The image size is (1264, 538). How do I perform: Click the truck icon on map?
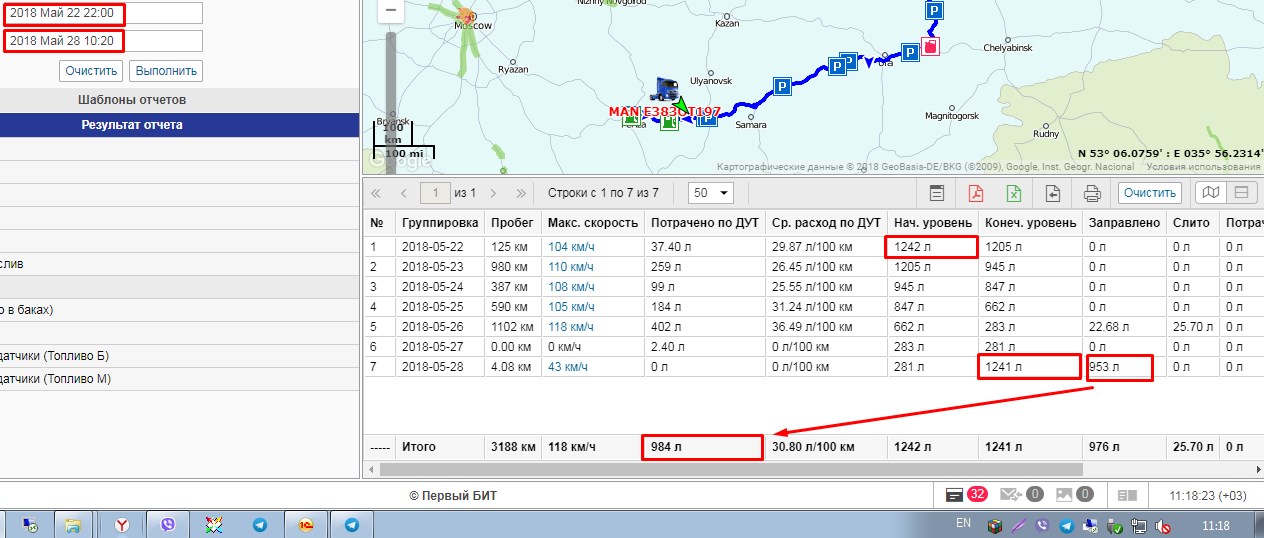click(x=664, y=89)
